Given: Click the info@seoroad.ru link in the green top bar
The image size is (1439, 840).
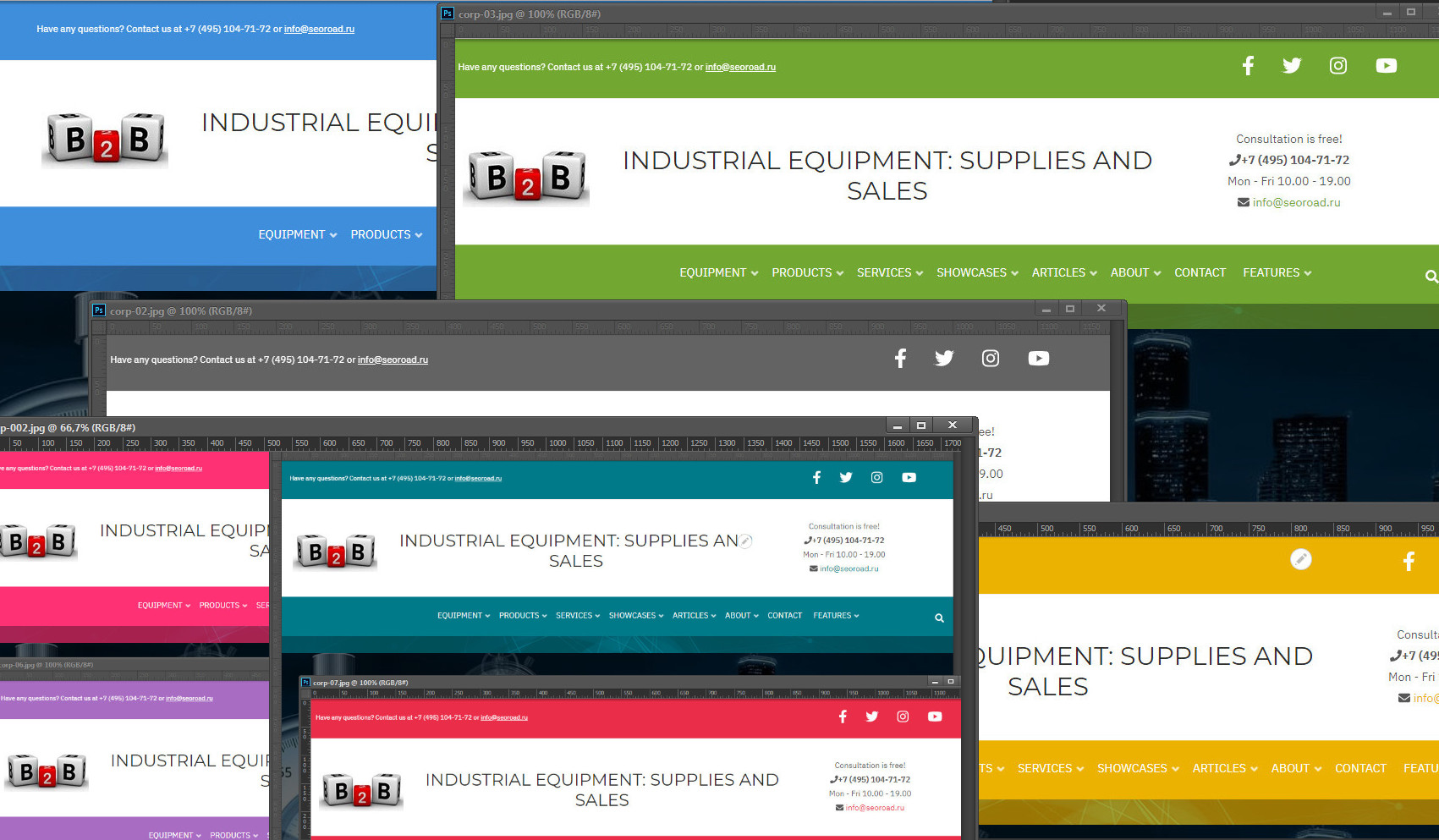Looking at the screenshot, I should [x=740, y=68].
